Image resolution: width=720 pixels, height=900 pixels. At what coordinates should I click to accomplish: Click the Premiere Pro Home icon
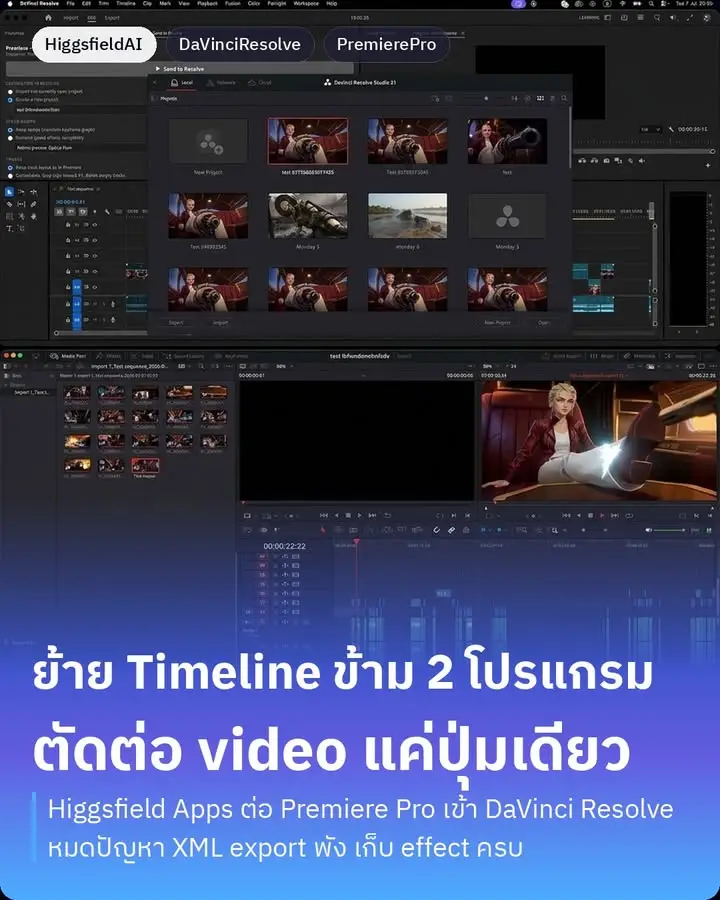(x=48, y=18)
